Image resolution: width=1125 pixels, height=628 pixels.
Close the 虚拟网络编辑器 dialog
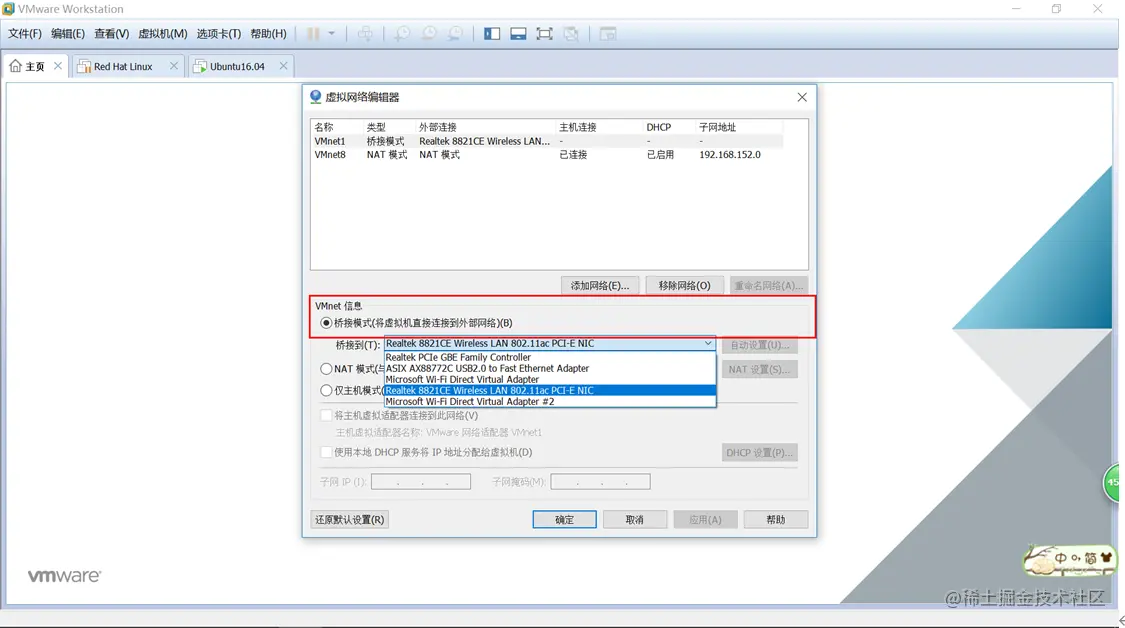click(x=802, y=97)
